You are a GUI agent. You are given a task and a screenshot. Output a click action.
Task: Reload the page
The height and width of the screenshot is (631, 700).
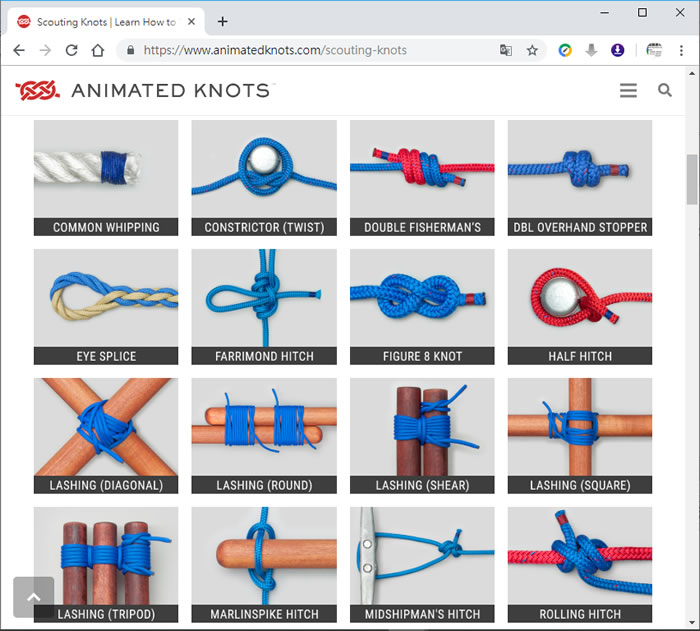[71, 50]
